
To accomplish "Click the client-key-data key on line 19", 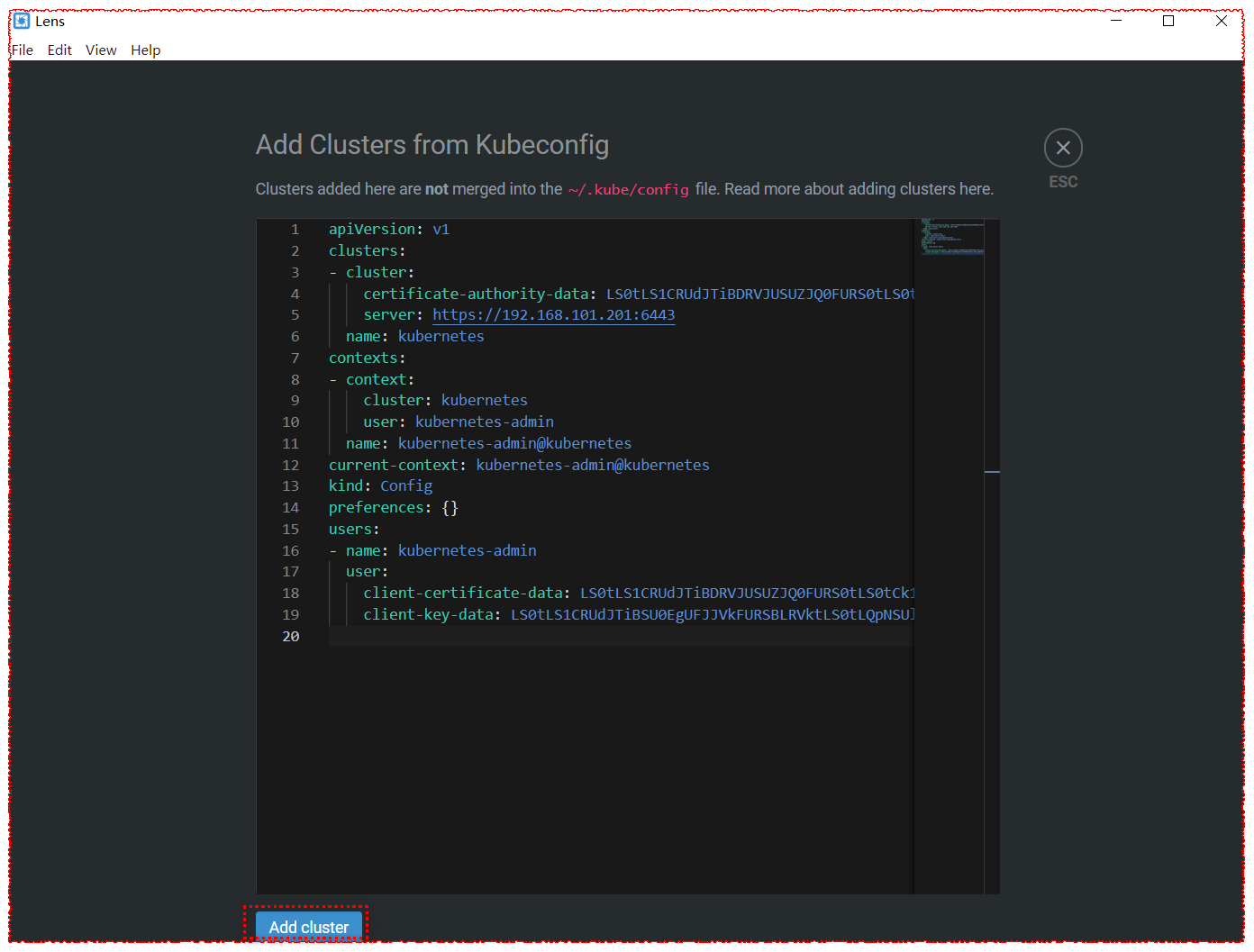I will coord(428,615).
